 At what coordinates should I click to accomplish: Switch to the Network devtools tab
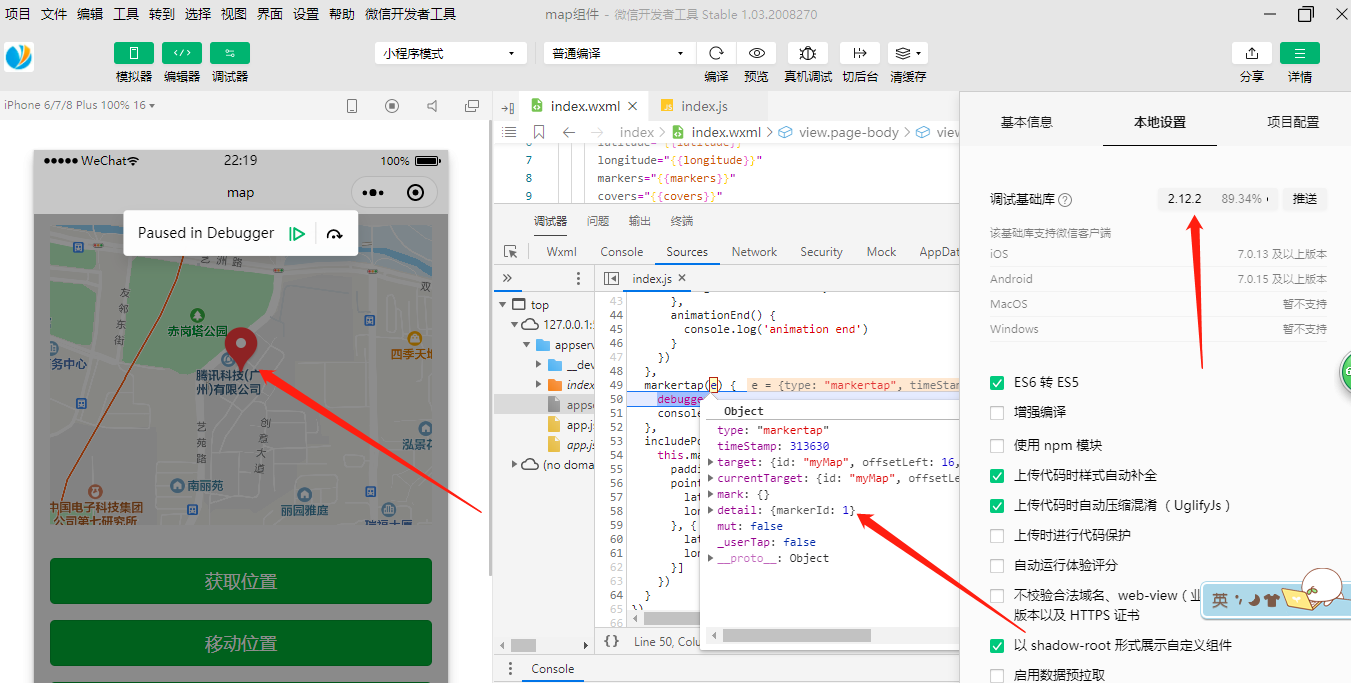click(x=754, y=252)
